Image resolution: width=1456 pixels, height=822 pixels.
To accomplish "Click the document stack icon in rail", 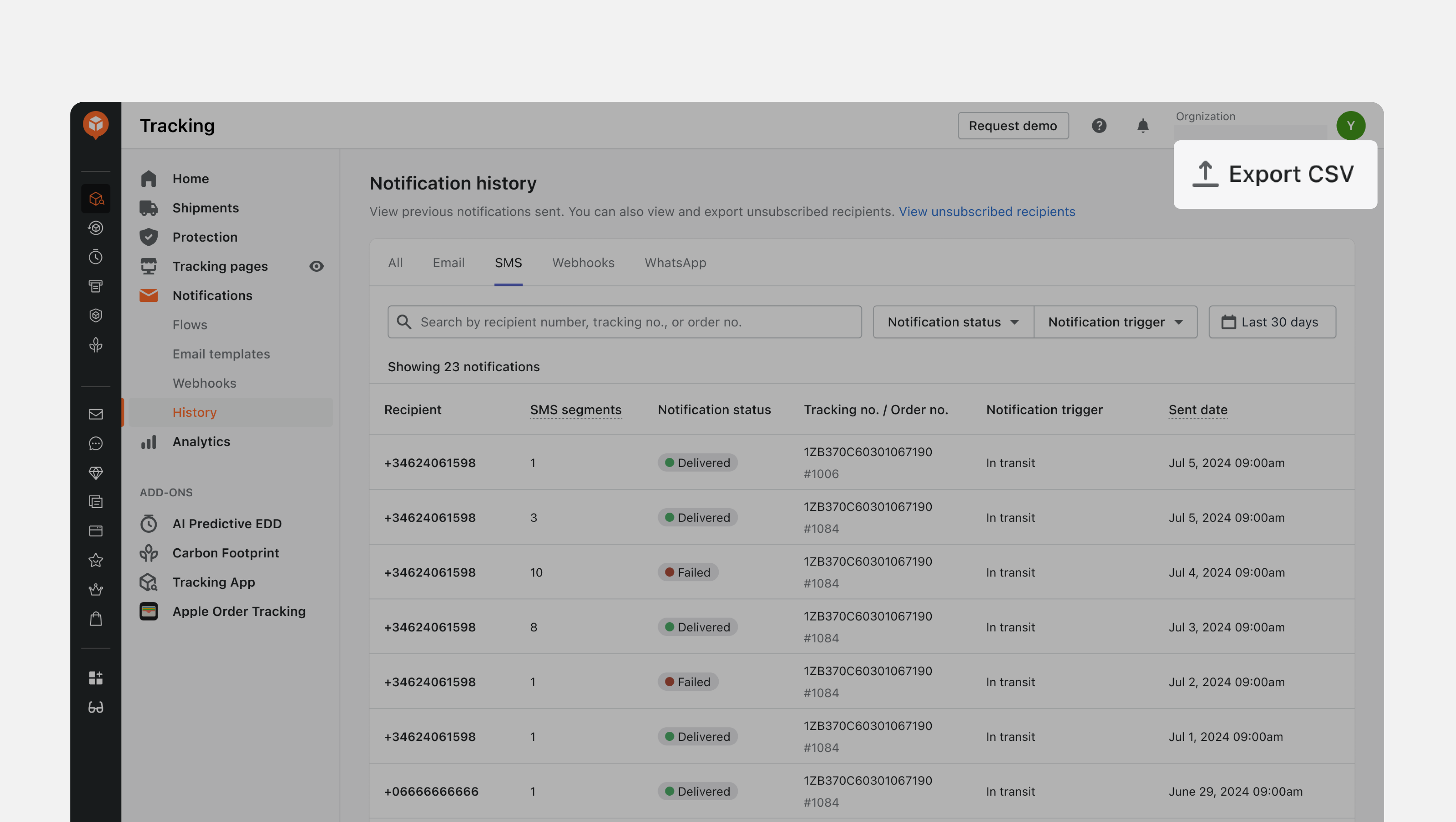I will pos(96,502).
